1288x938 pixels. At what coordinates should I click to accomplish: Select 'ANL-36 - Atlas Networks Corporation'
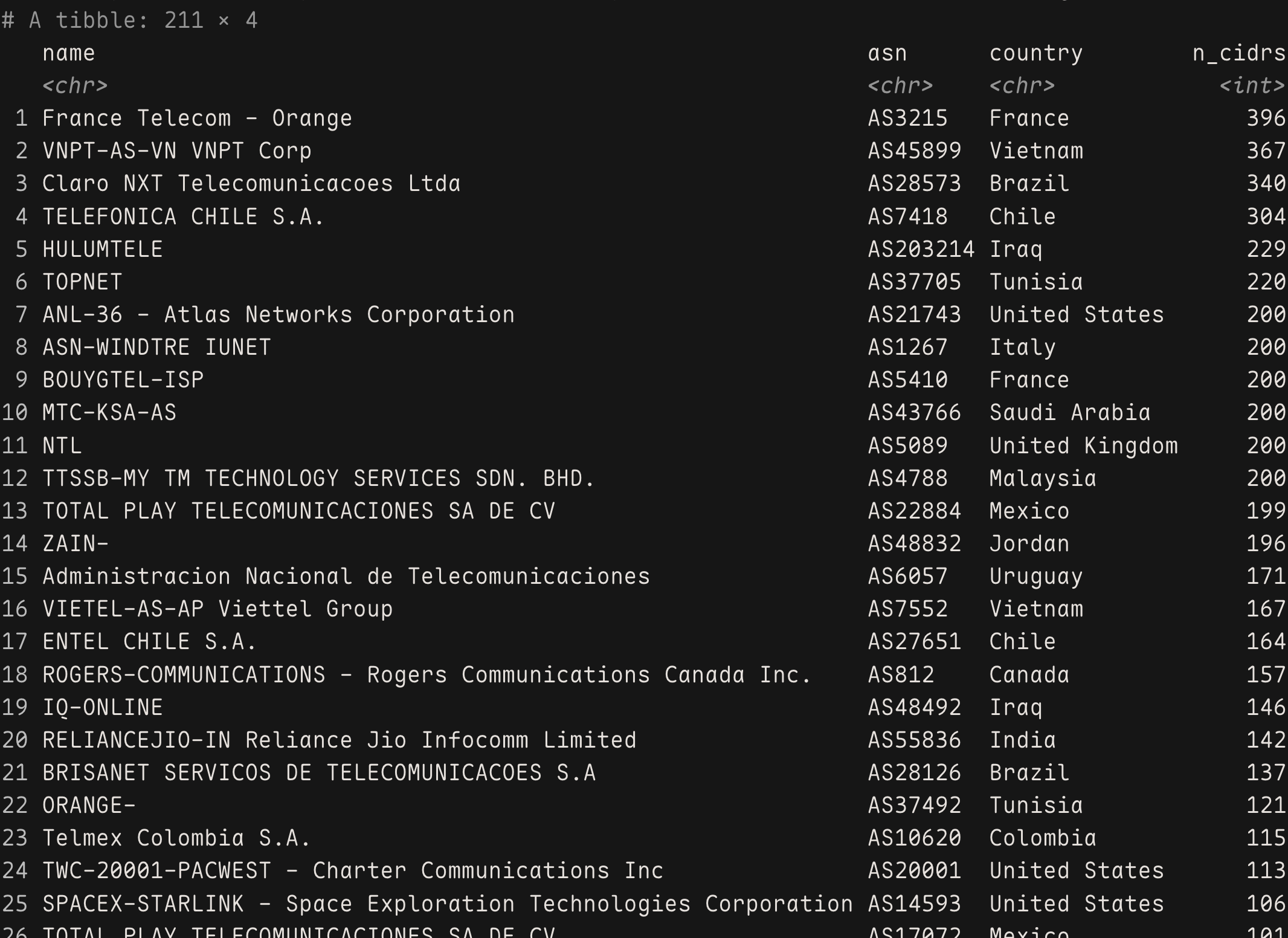(x=279, y=314)
